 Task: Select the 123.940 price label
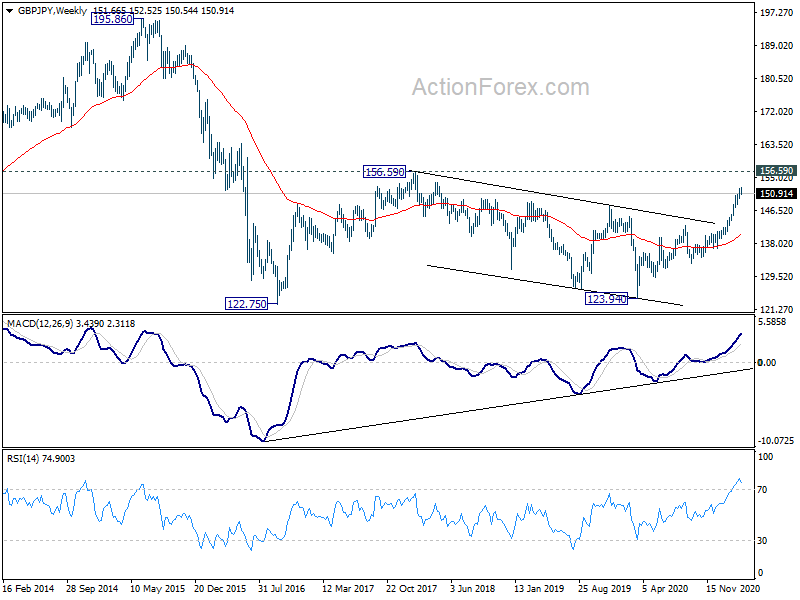(607, 298)
